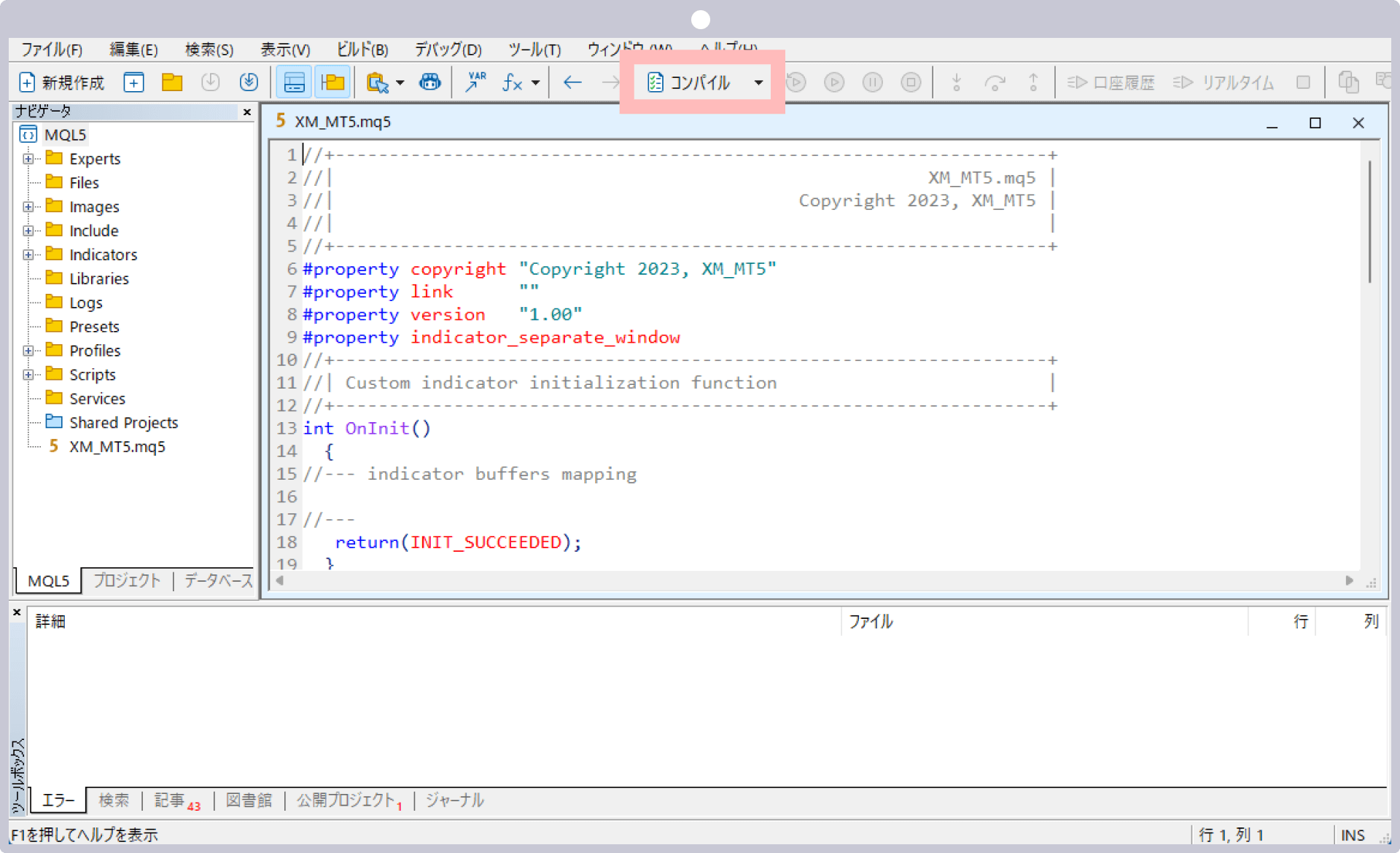The width and height of the screenshot is (1400, 853).
Task: Open the ビルド(B) menu
Action: (362, 50)
